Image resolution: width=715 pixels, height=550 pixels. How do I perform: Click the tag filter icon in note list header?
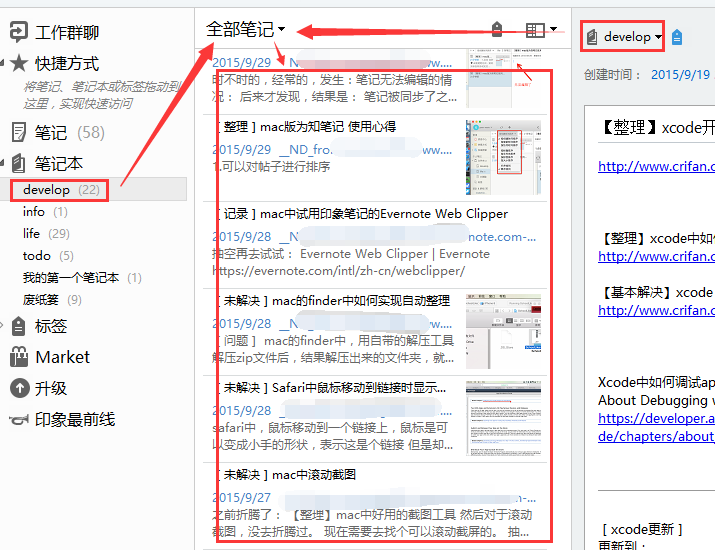coord(497,30)
